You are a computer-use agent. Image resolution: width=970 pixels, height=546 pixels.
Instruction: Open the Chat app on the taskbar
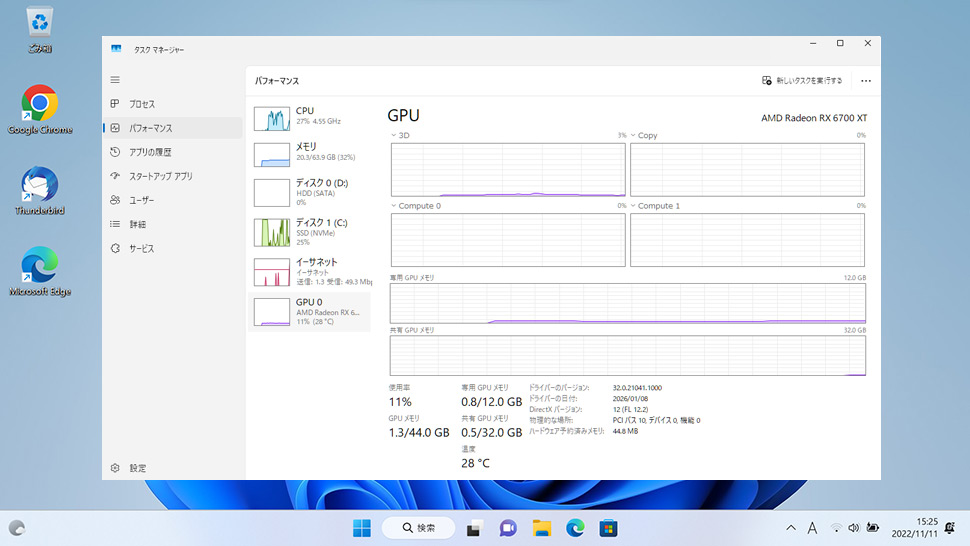click(x=508, y=528)
